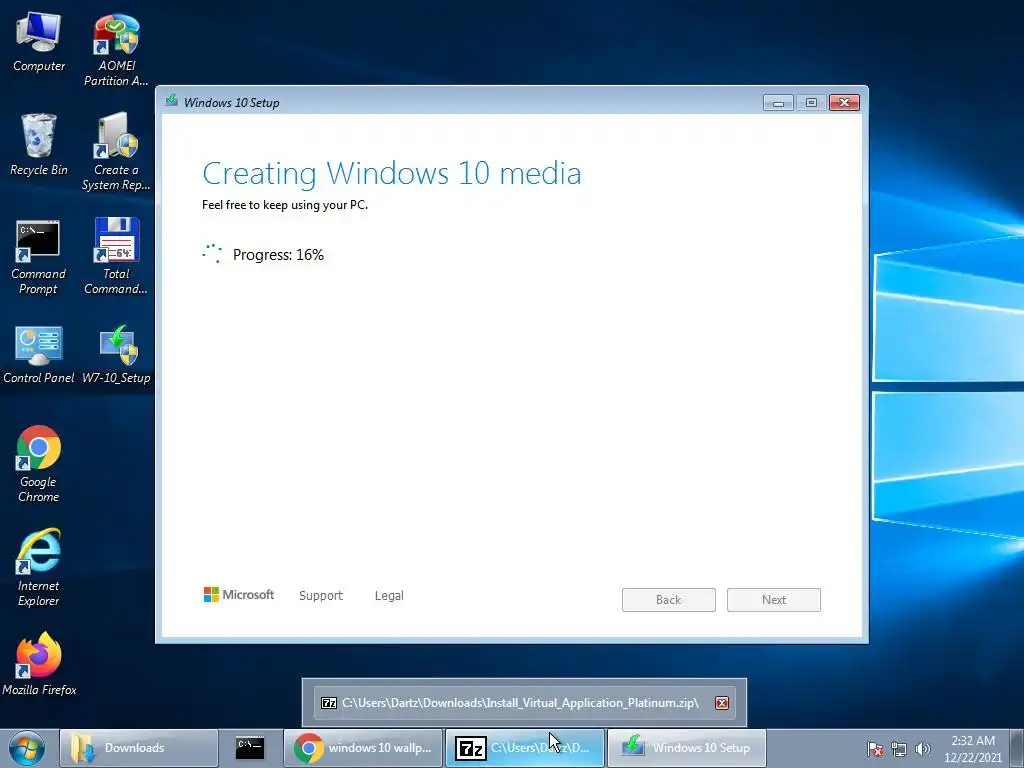Image resolution: width=1024 pixels, height=768 pixels.
Task: Switch to 7-Zip taskbar button
Action: pyautogui.click(x=525, y=748)
